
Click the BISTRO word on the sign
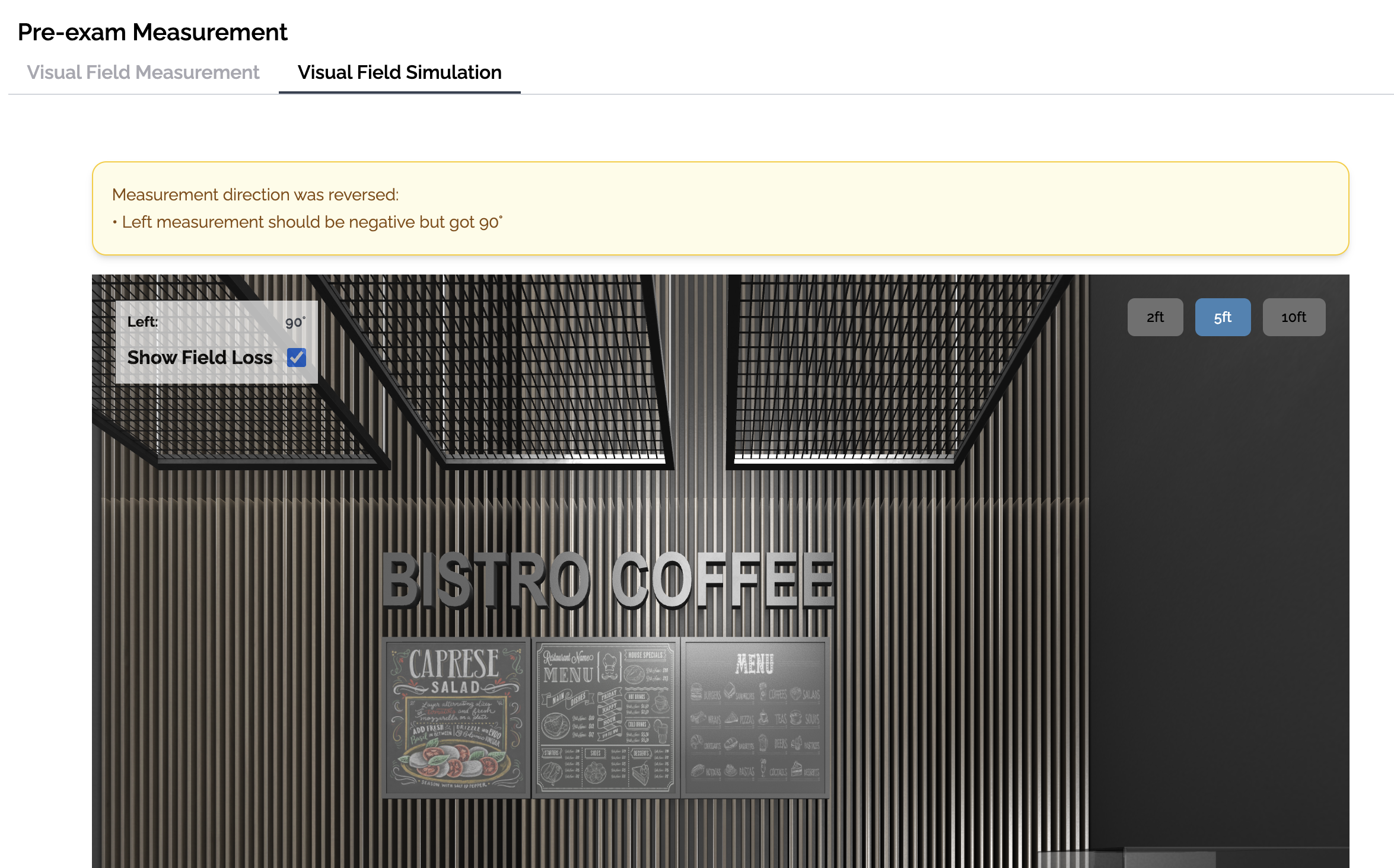point(486,581)
